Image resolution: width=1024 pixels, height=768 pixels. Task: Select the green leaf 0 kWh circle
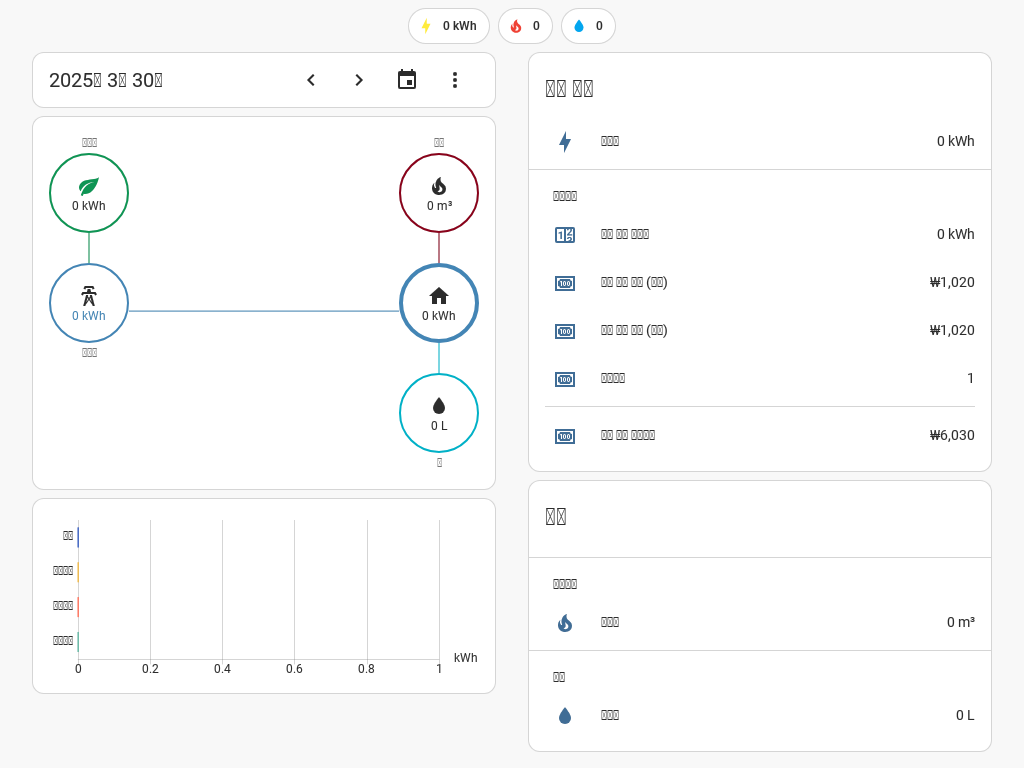point(89,193)
